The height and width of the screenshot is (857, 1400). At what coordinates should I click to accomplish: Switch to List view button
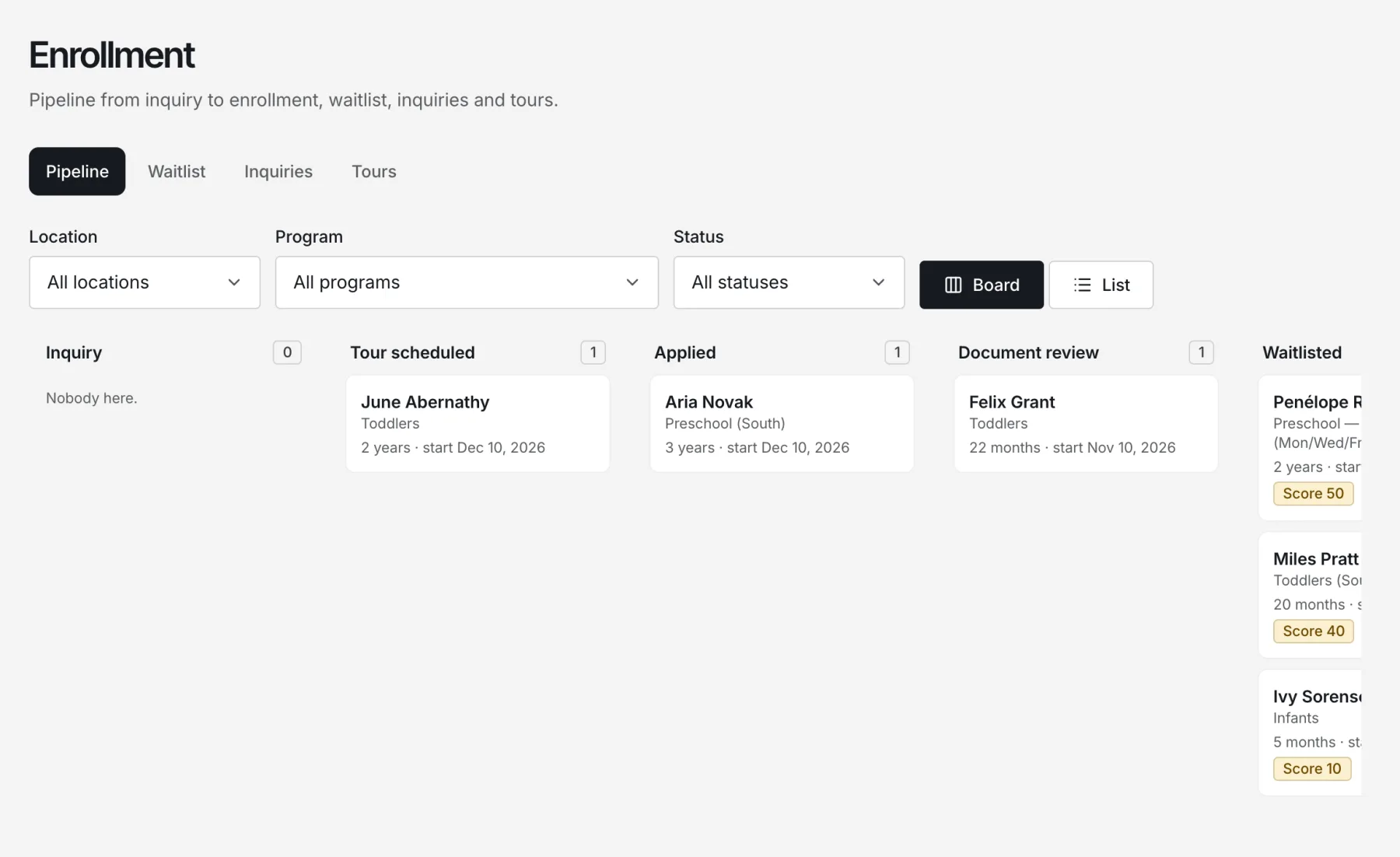click(1101, 285)
